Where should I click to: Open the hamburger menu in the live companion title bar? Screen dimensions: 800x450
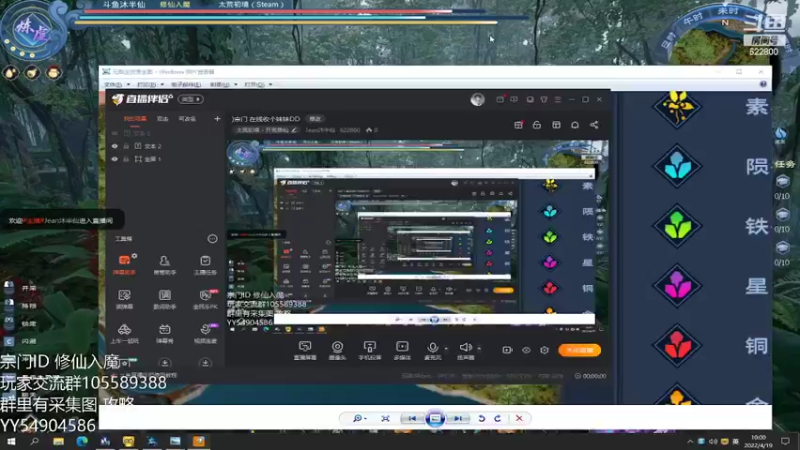(558, 99)
